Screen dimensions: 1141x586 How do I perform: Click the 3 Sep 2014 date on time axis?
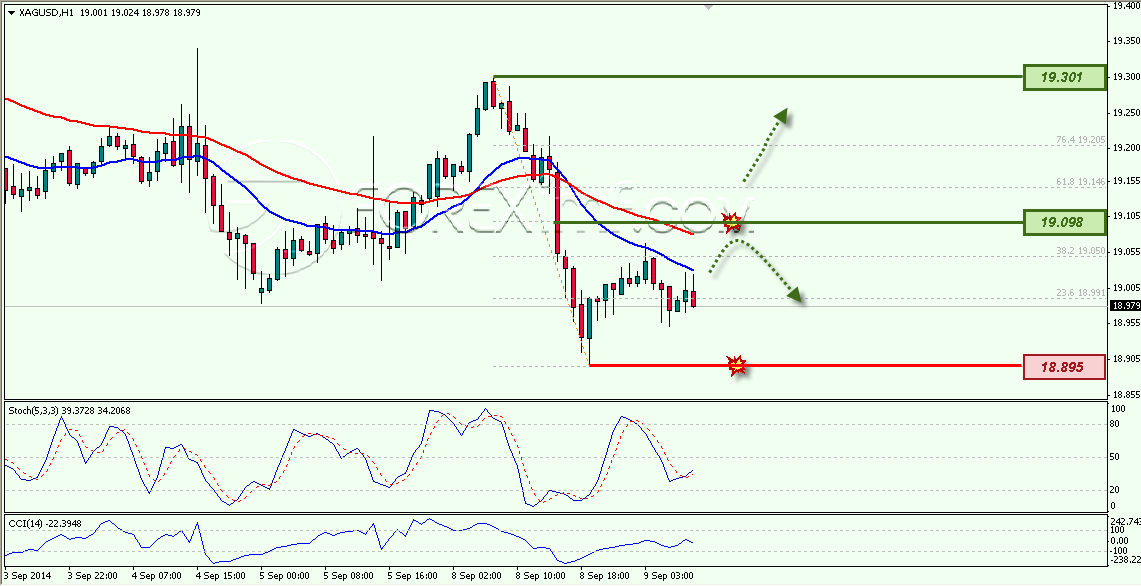pyautogui.click(x=28, y=576)
